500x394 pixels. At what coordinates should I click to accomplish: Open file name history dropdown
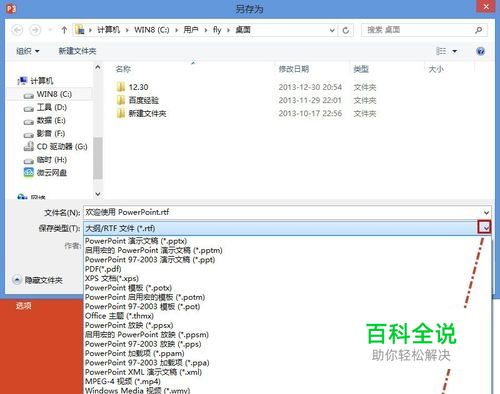(x=486, y=212)
